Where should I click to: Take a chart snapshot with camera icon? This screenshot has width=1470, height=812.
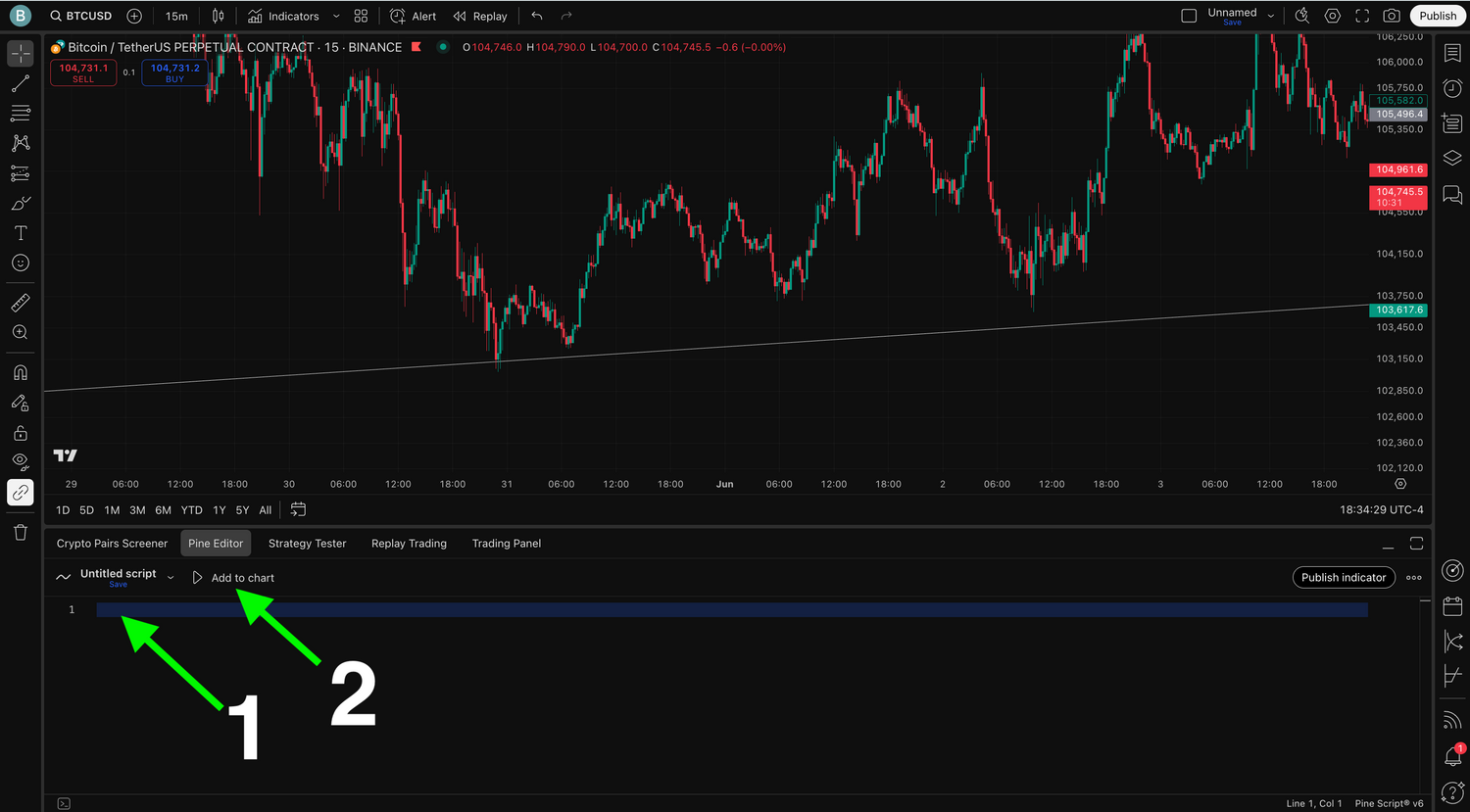point(1392,16)
